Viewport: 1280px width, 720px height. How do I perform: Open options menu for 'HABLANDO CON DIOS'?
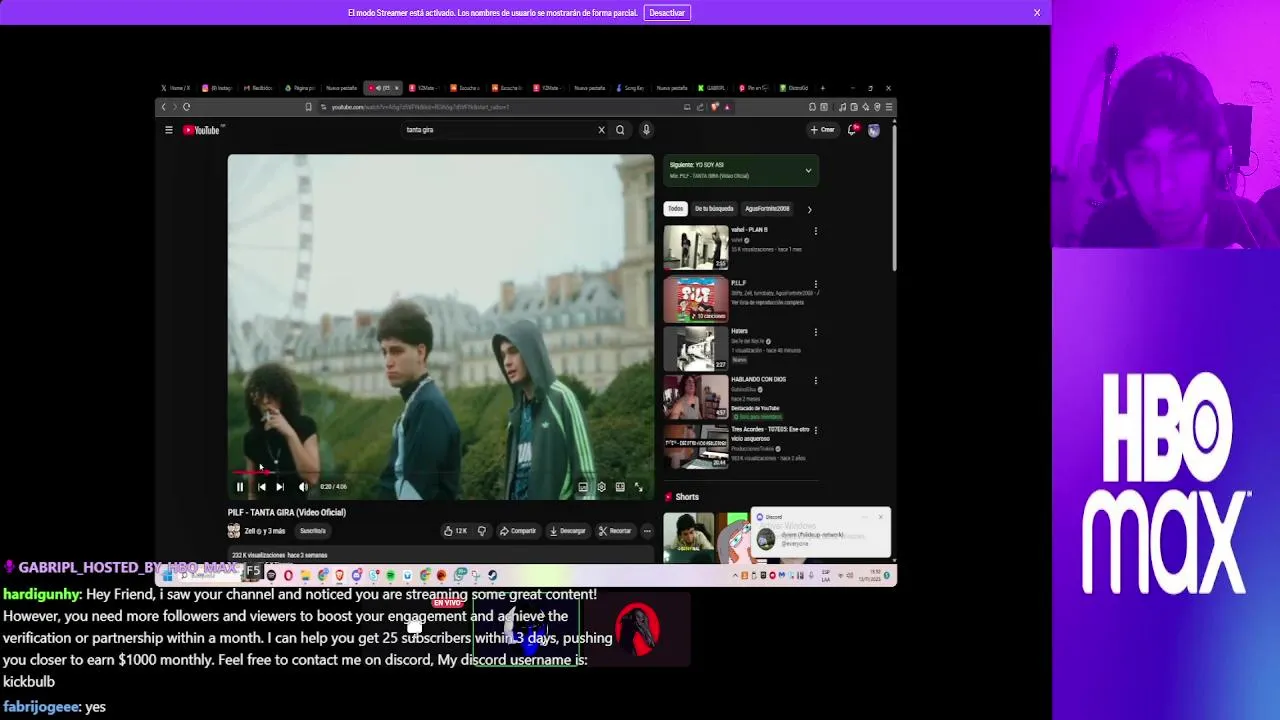point(815,380)
